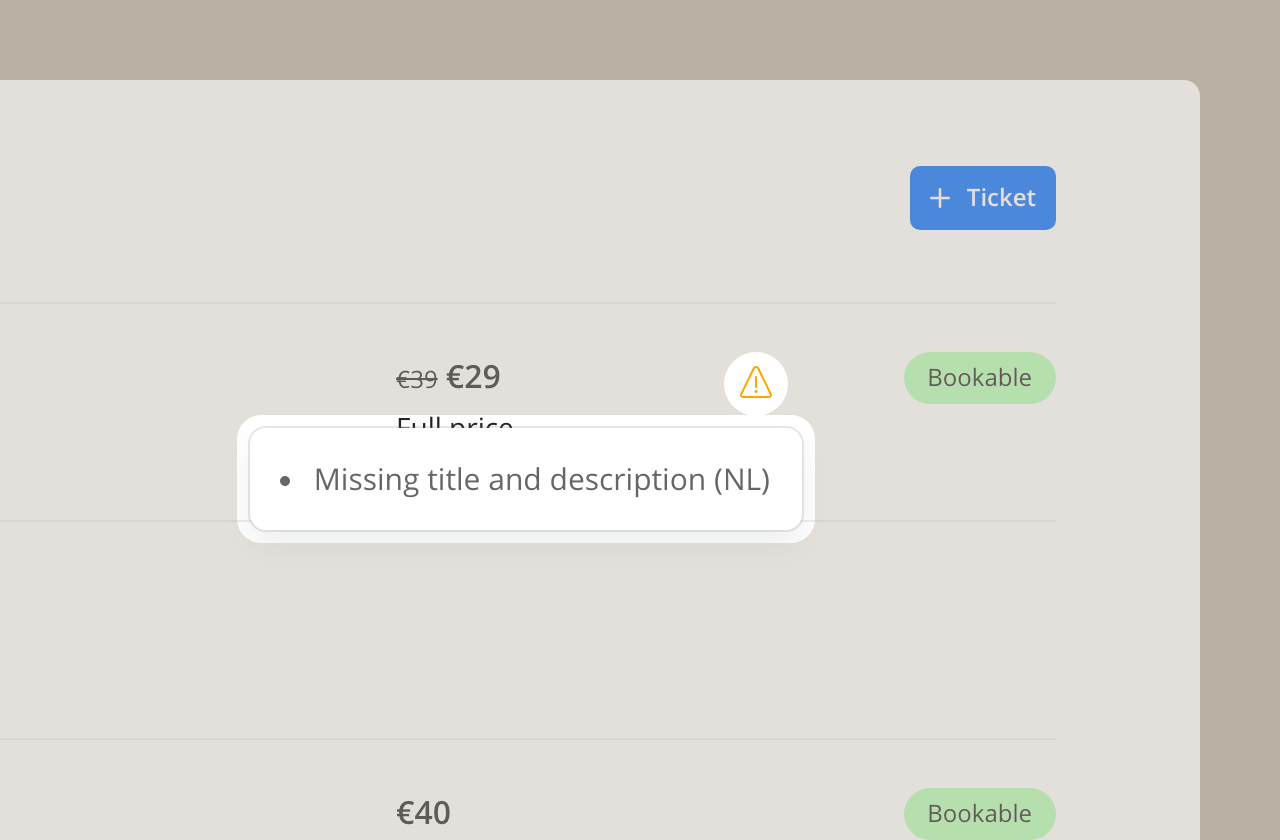1280x840 pixels.
Task: Click the empty space left of the €39 price
Action: [200, 379]
